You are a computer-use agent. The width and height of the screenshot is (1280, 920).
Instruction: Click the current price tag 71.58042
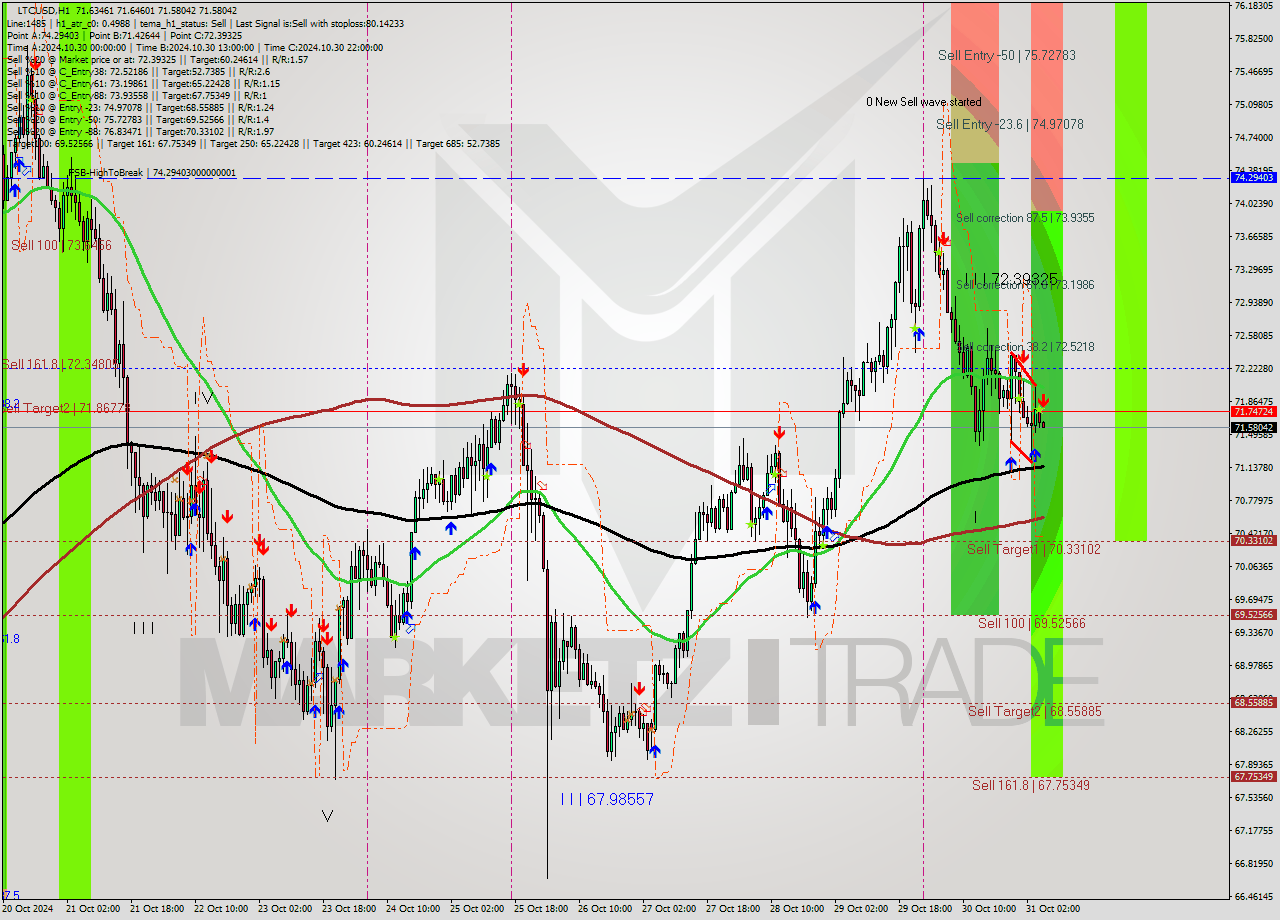[x=1253, y=427]
